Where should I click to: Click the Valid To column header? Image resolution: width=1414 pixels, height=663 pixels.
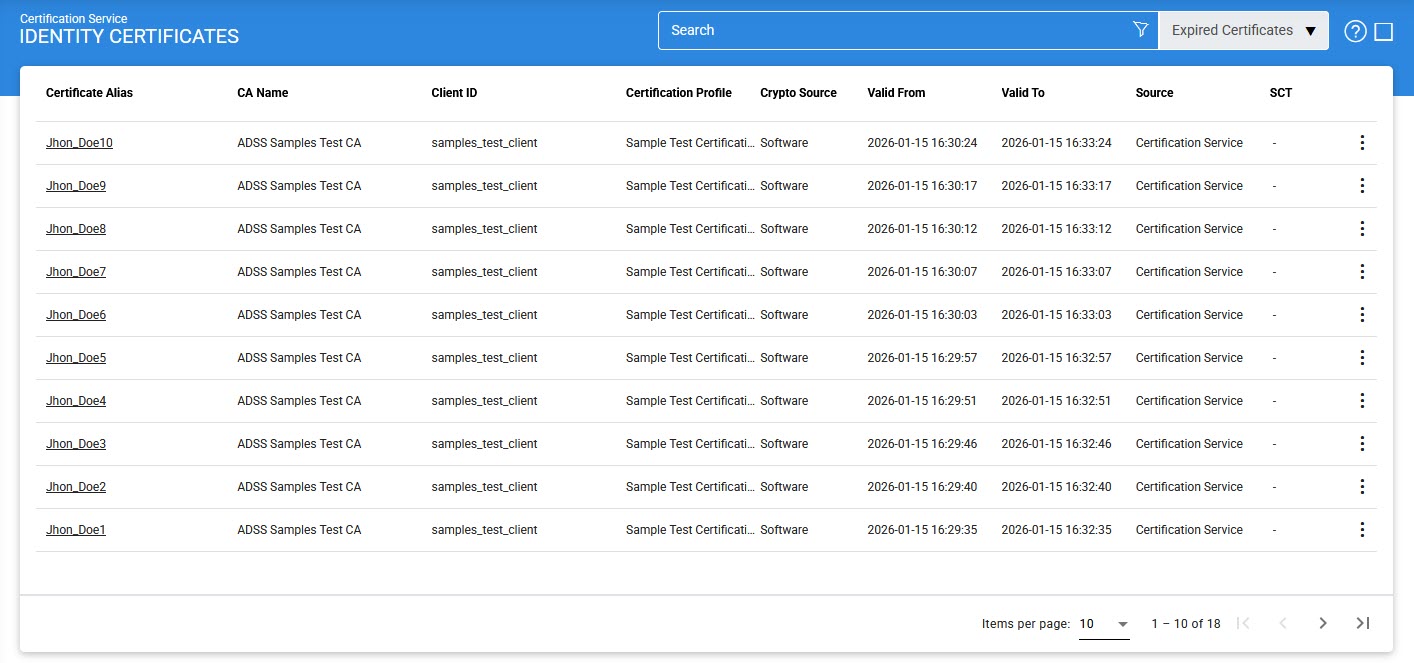tap(1022, 93)
